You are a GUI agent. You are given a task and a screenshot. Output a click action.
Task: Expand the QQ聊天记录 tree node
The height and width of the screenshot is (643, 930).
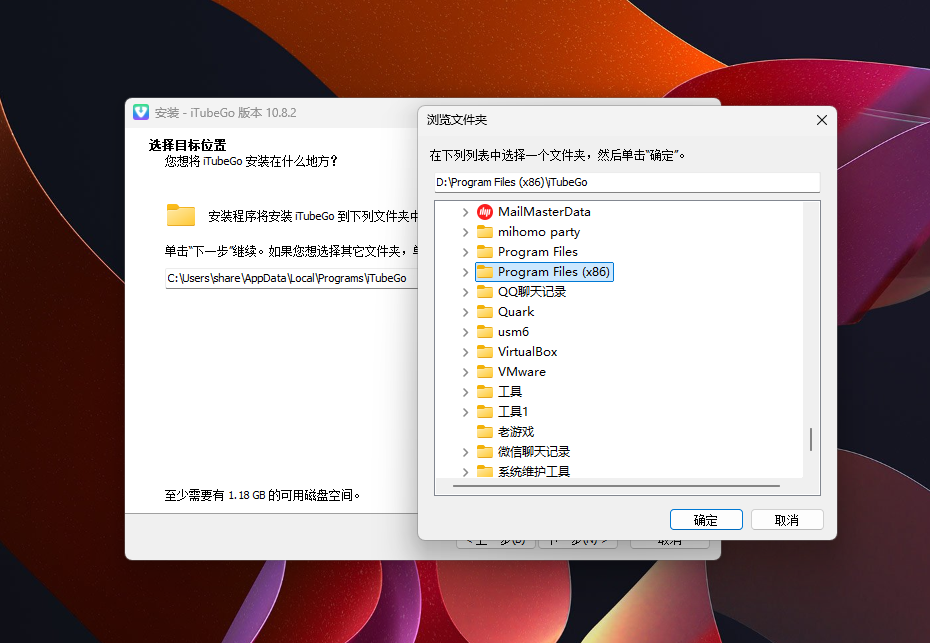point(466,292)
